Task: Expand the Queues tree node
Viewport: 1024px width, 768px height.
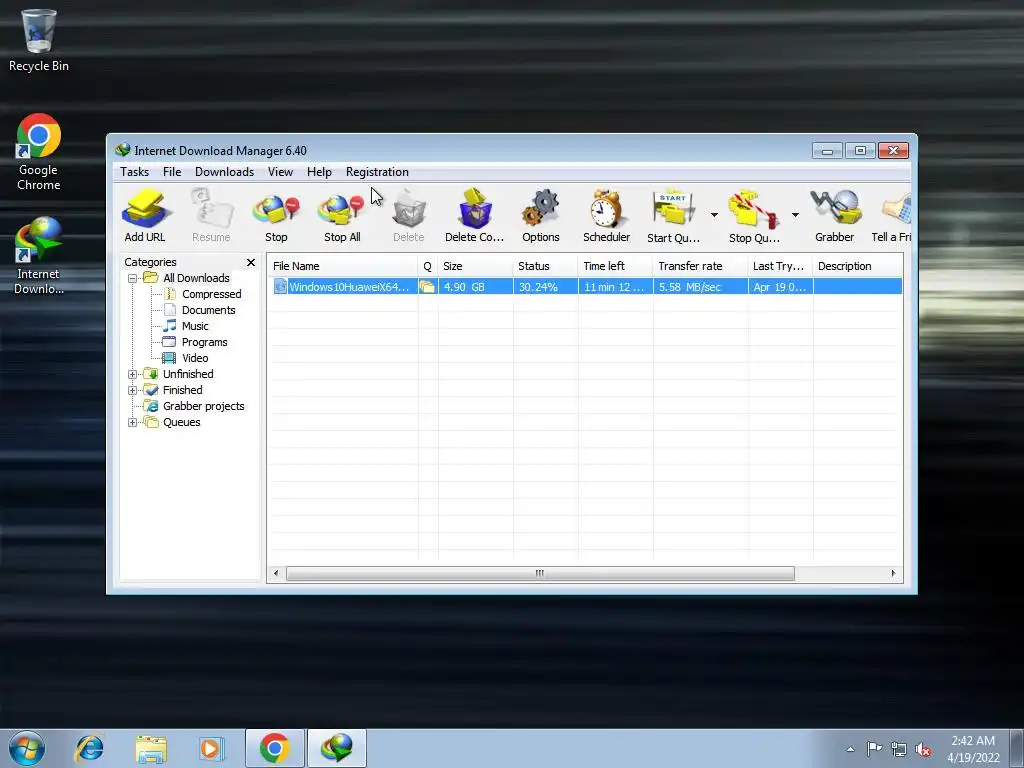Action: click(133, 423)
